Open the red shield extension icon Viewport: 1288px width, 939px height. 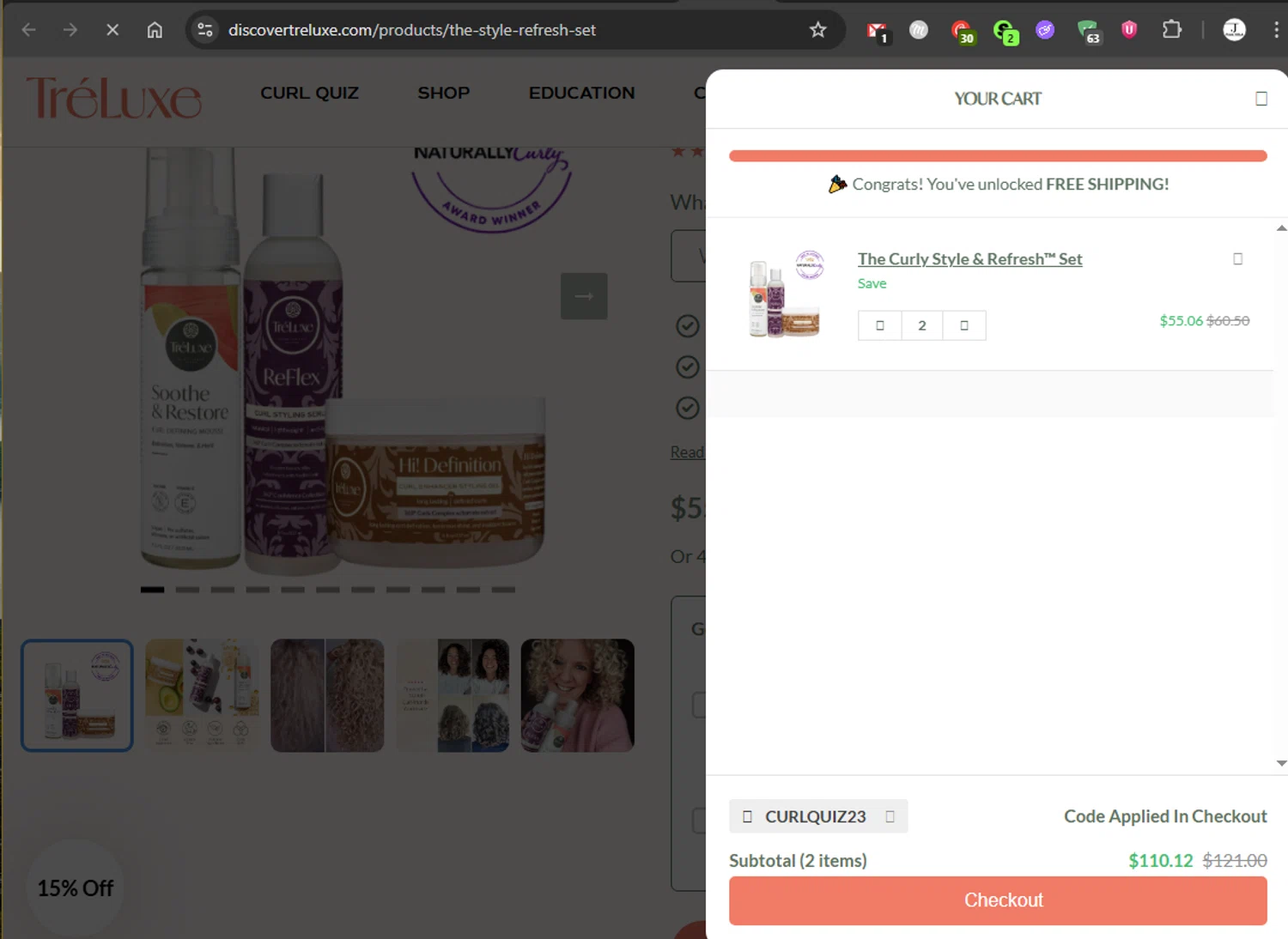click(1129, 30)
